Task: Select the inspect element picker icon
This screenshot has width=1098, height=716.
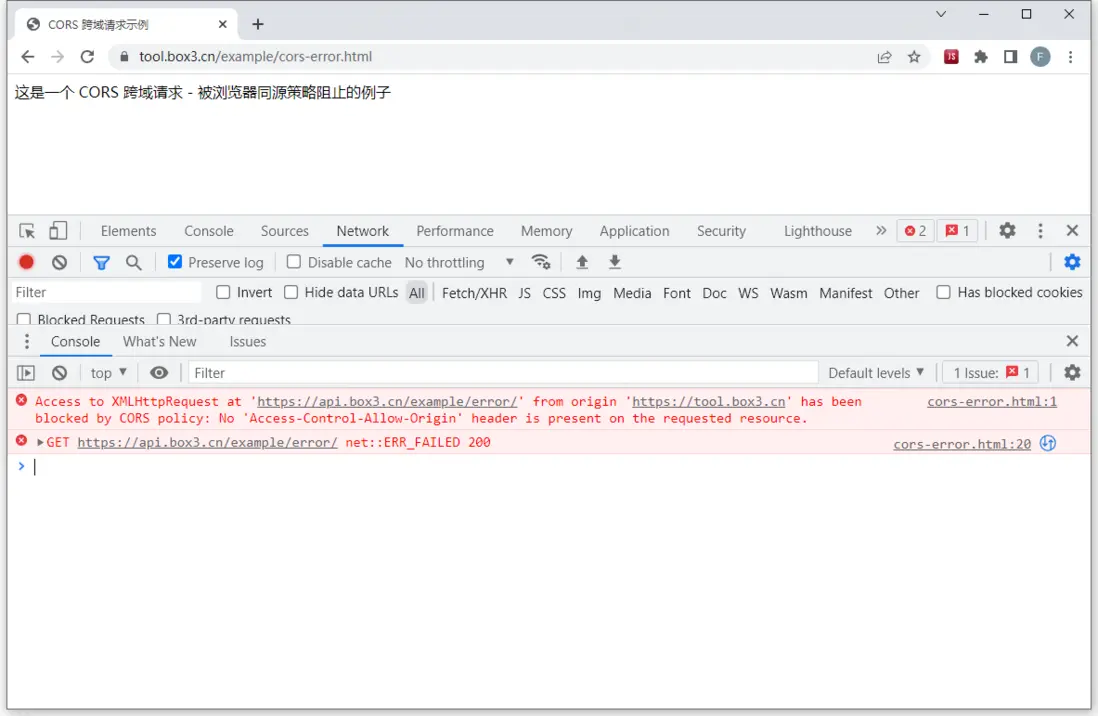Action: coord(27,230)
